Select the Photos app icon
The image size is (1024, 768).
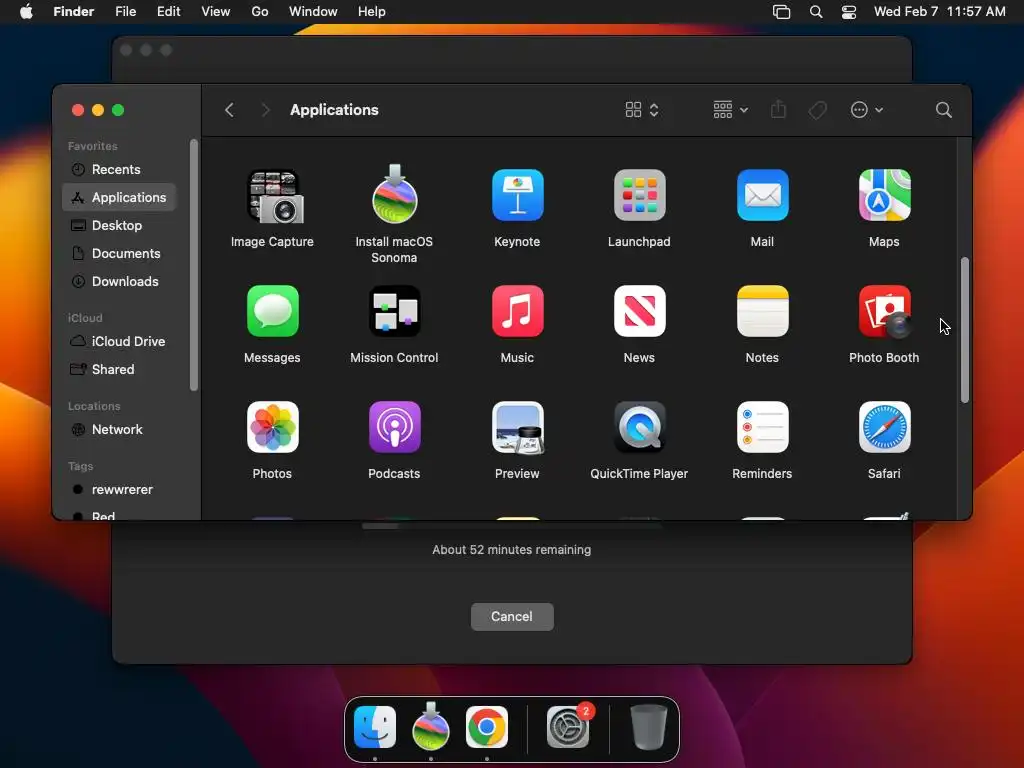click(x=272, y=427)
